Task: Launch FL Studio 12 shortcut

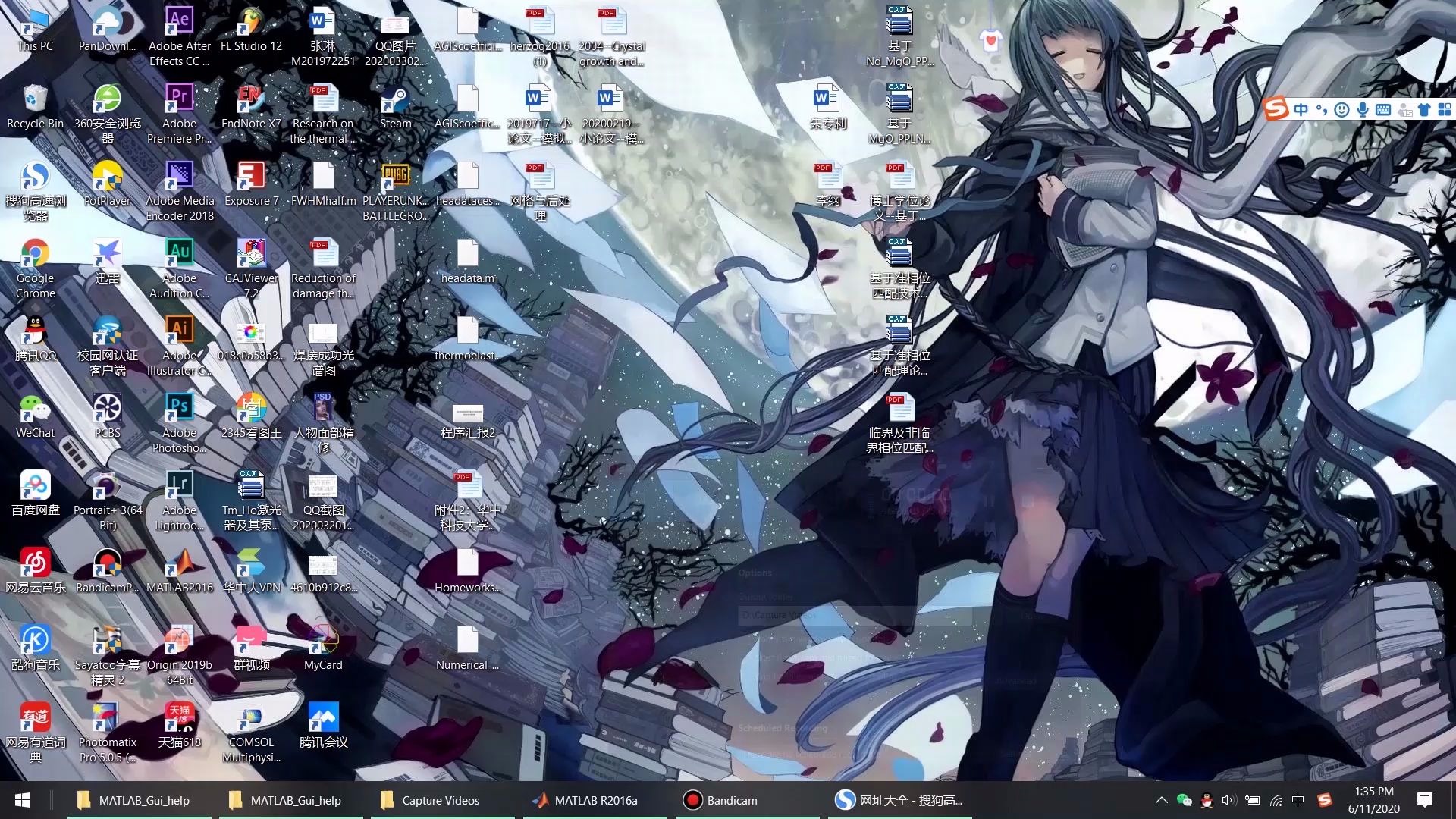Action: [x=251, y=30]
